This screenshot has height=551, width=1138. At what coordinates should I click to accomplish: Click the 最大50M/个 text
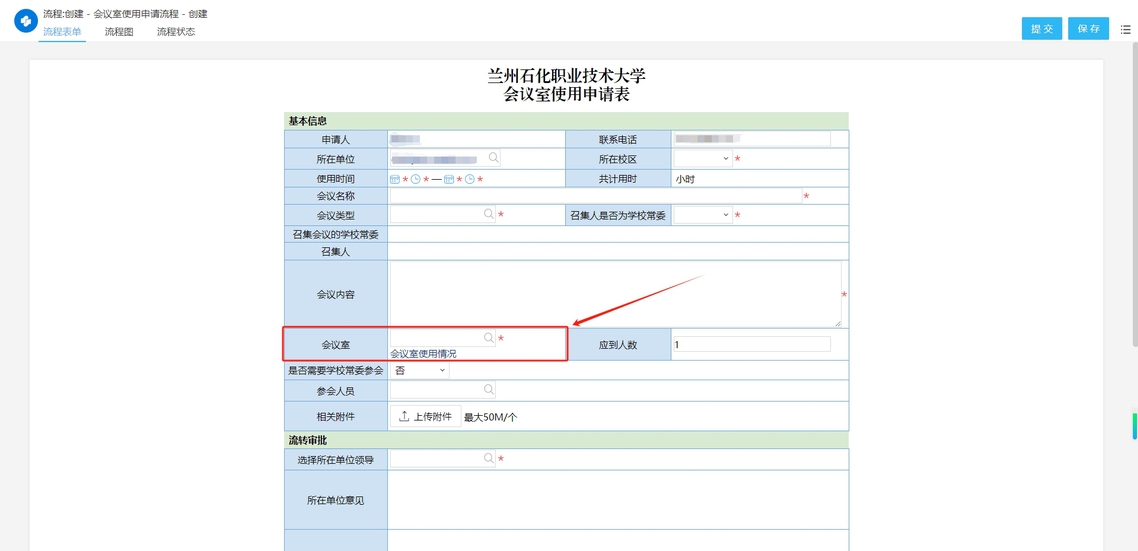click(x=491, y=417)
